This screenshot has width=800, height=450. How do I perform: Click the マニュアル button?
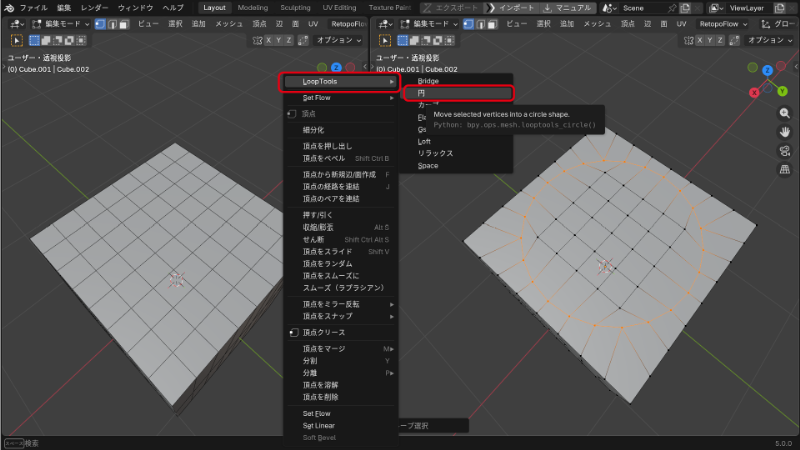[x=567, y=8]
